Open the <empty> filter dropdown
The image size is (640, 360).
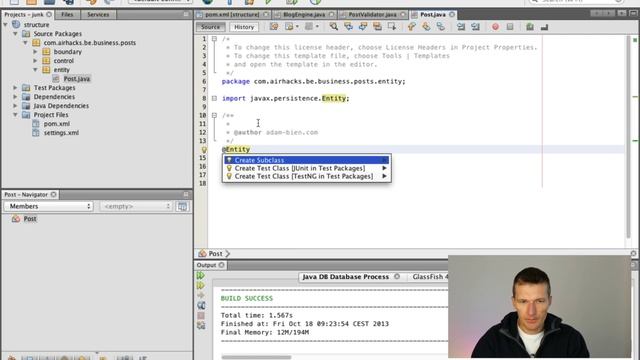click(136, 207)
